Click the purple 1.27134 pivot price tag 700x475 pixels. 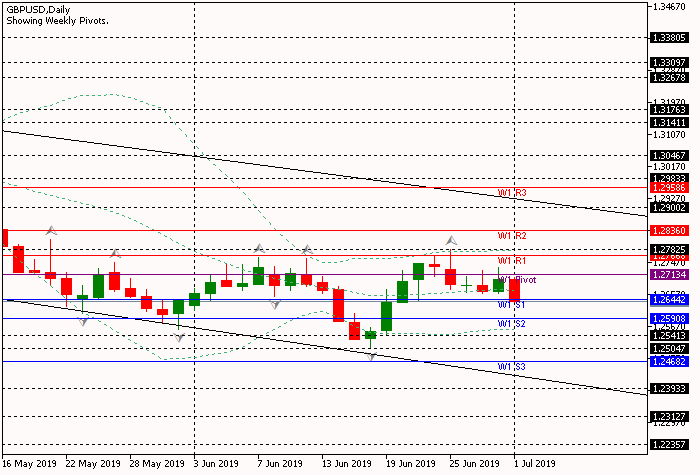pyautogui.click(x=667, y=274)
